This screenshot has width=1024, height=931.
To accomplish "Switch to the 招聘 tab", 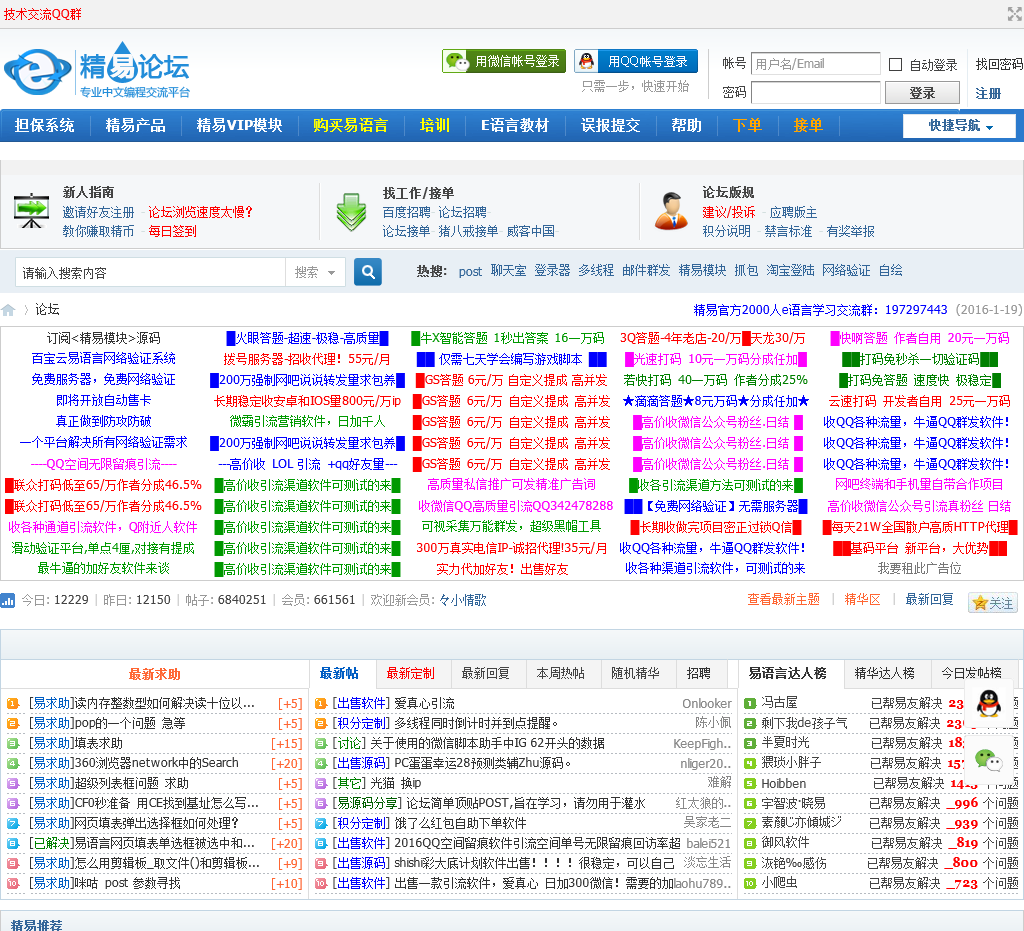I will click(x=698, y=673).
